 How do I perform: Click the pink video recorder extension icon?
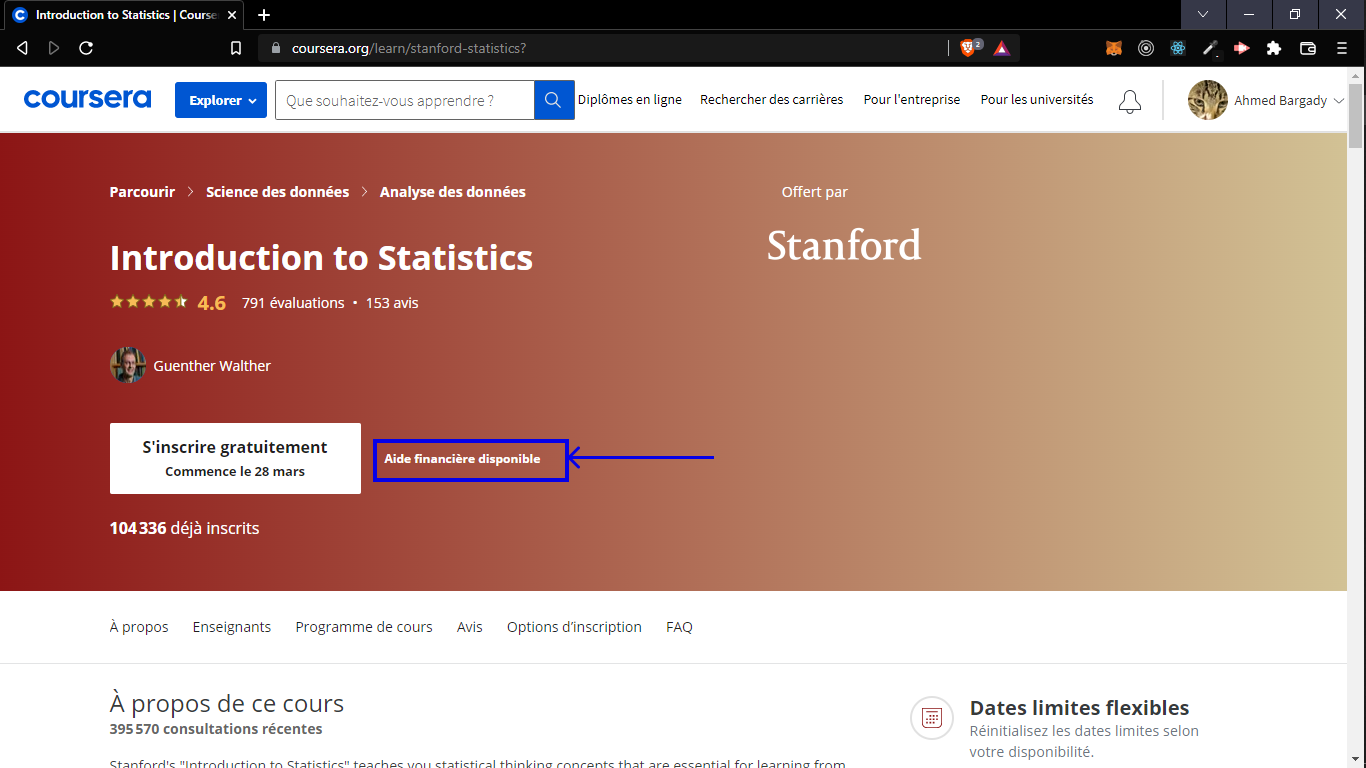pos(1242,48)
